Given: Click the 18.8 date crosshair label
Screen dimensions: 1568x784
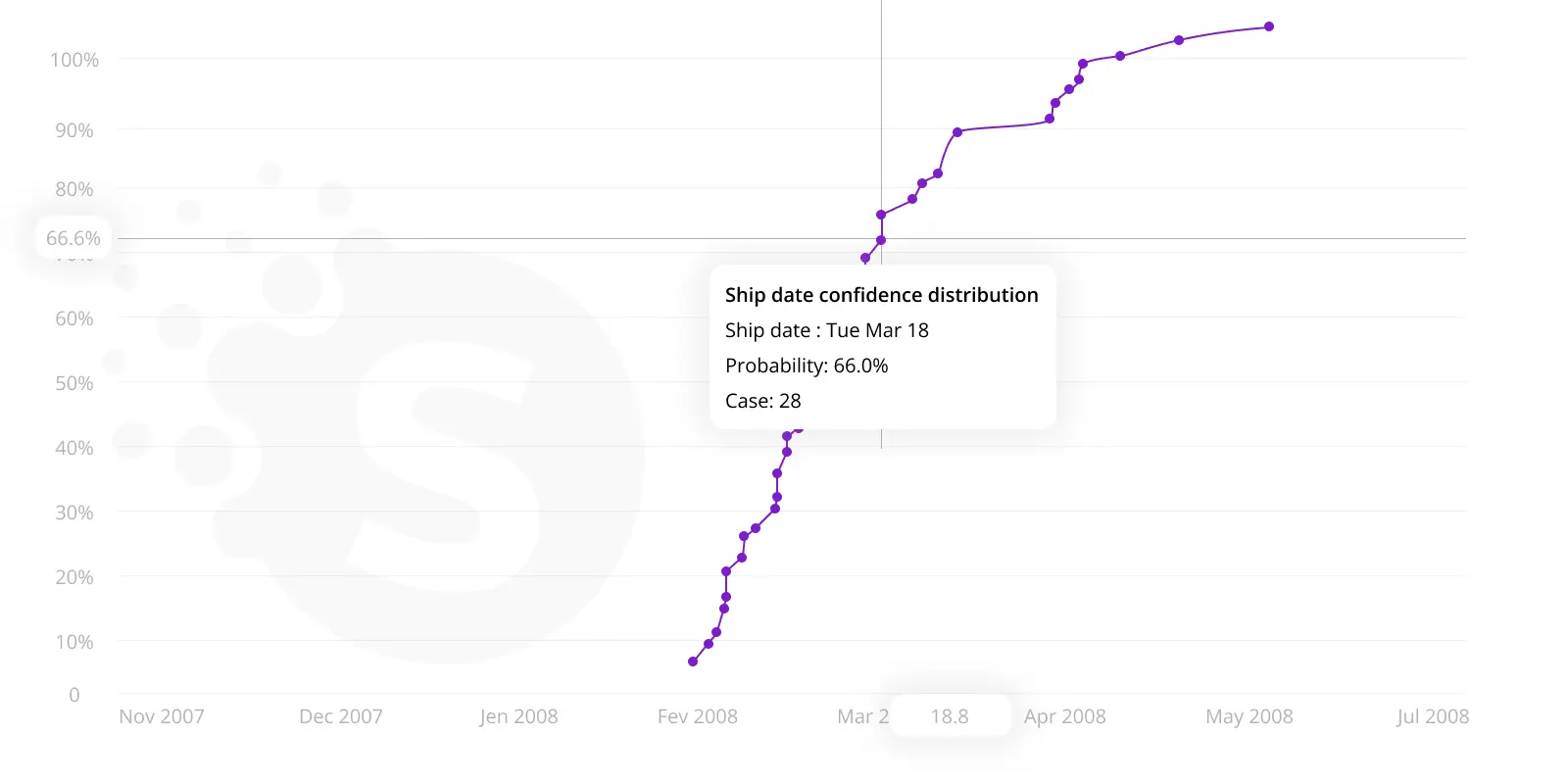Looking at the screenshot, I should click(950, 716).
